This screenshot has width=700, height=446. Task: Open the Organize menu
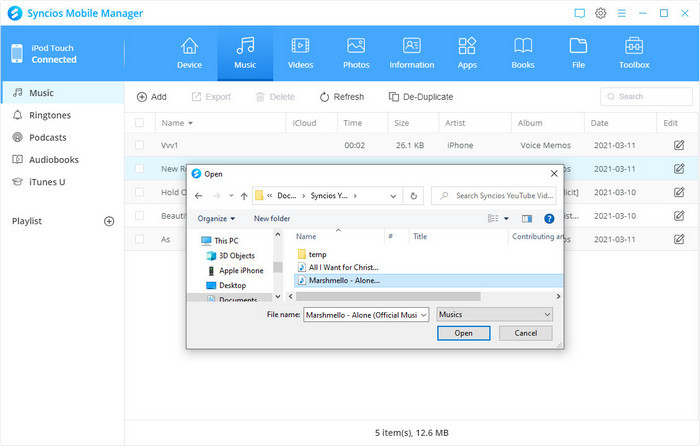(x=216, y=219)
